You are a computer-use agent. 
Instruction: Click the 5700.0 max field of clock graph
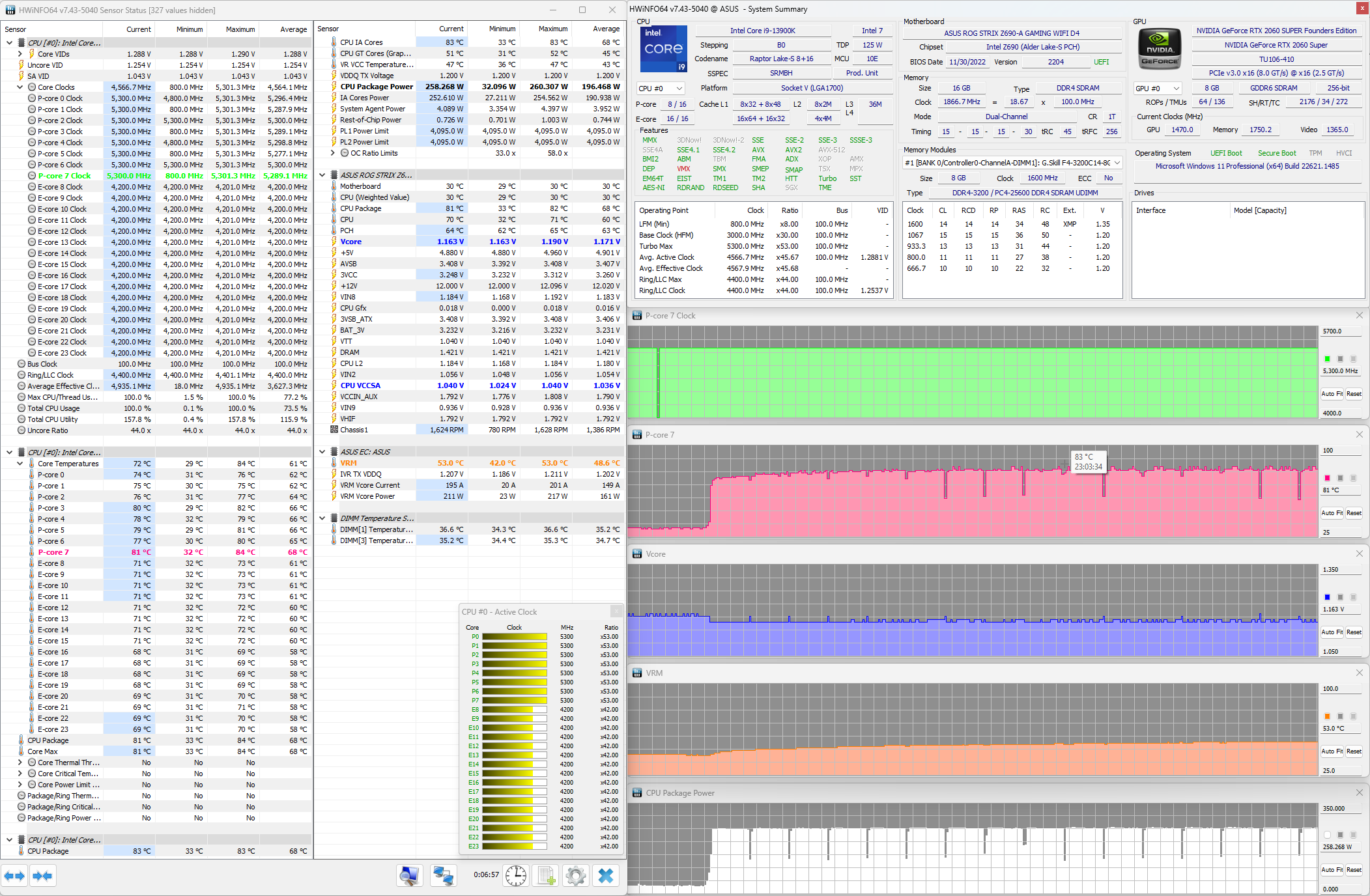tap(1341, 331)
